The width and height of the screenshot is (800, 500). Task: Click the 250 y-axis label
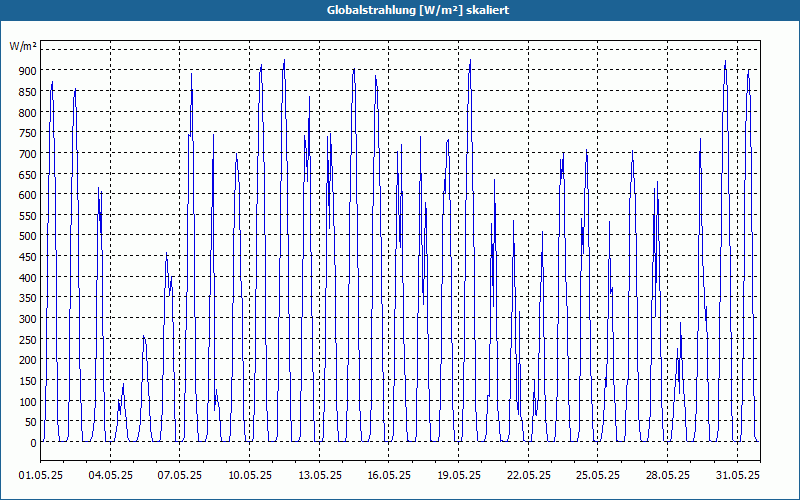[x=28, y=340]
